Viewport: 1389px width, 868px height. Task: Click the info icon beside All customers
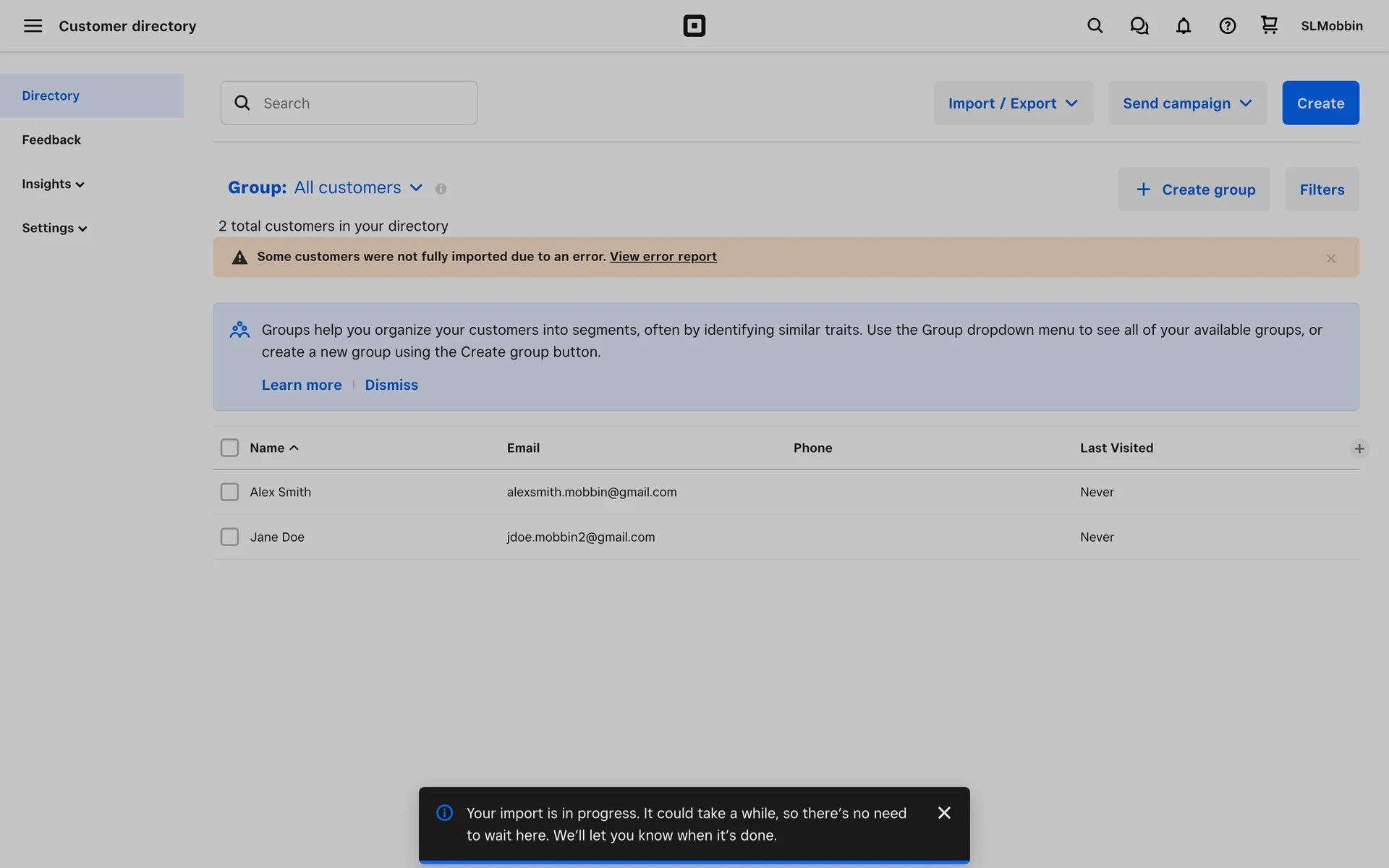(x=441, y=189)
